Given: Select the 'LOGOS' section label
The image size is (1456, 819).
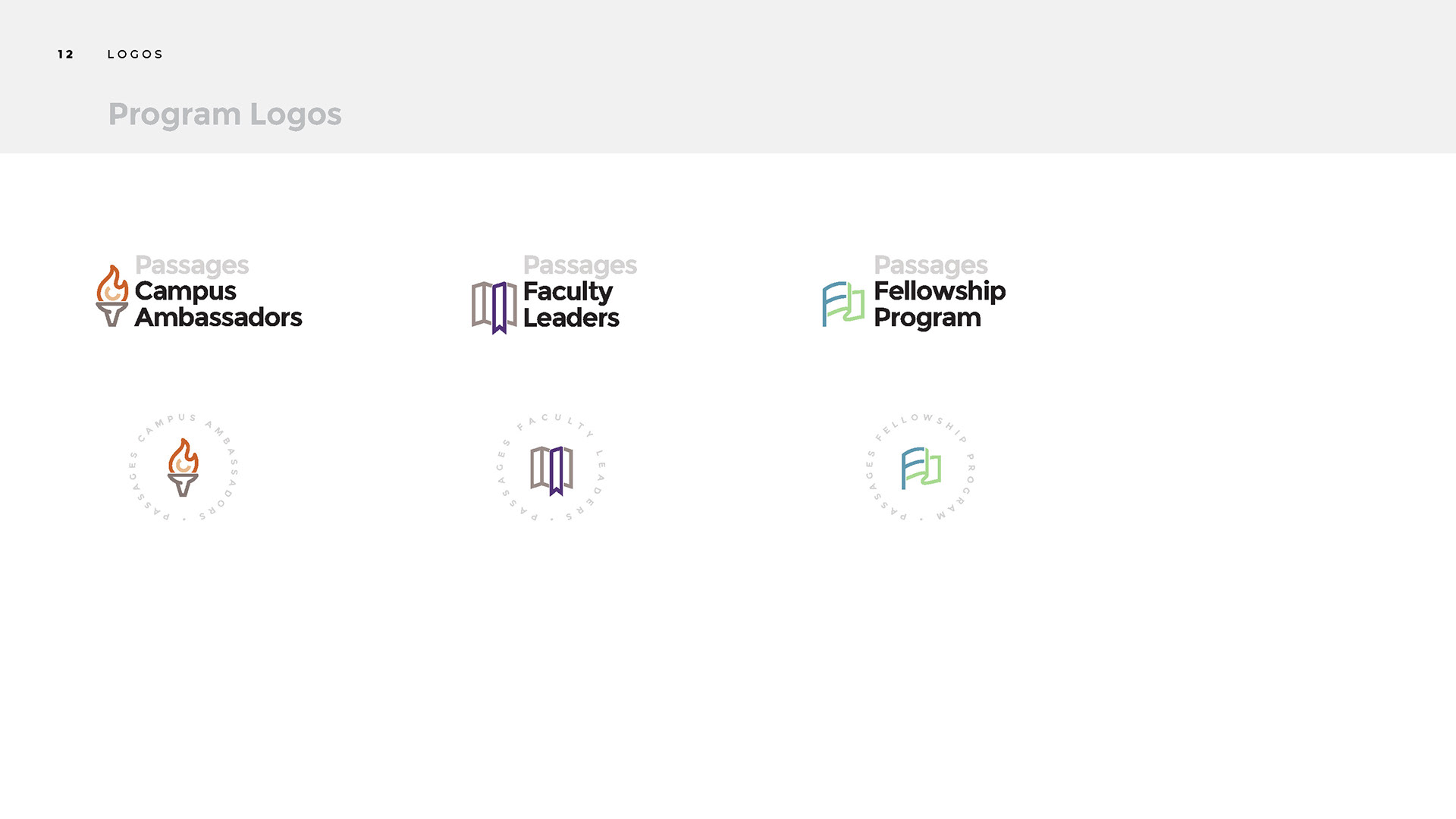Looking at the screenshot, I should (135, 55).
